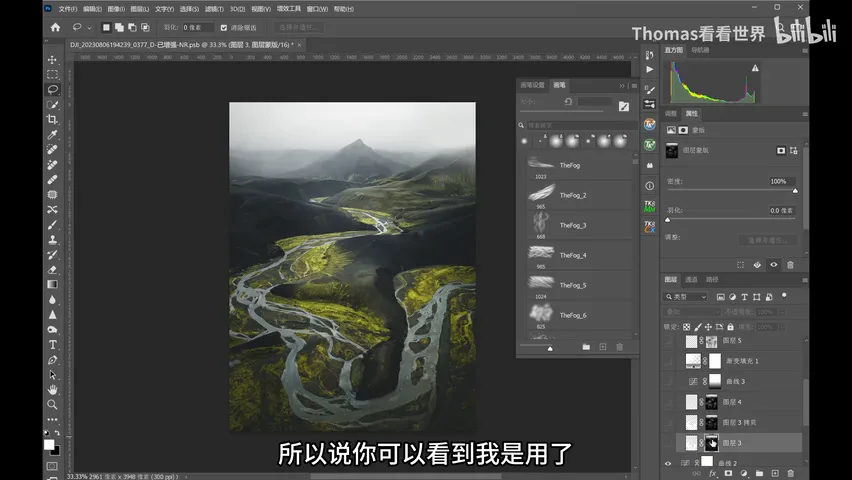
Task: Select the Eyedropper tool
Action: (52, 135)
